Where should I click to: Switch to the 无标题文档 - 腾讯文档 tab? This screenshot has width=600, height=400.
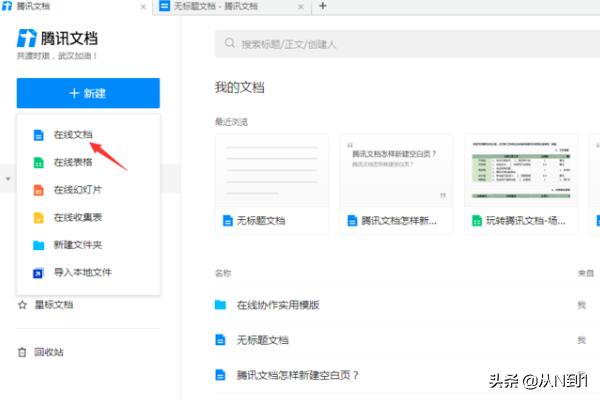coord(232,7)
